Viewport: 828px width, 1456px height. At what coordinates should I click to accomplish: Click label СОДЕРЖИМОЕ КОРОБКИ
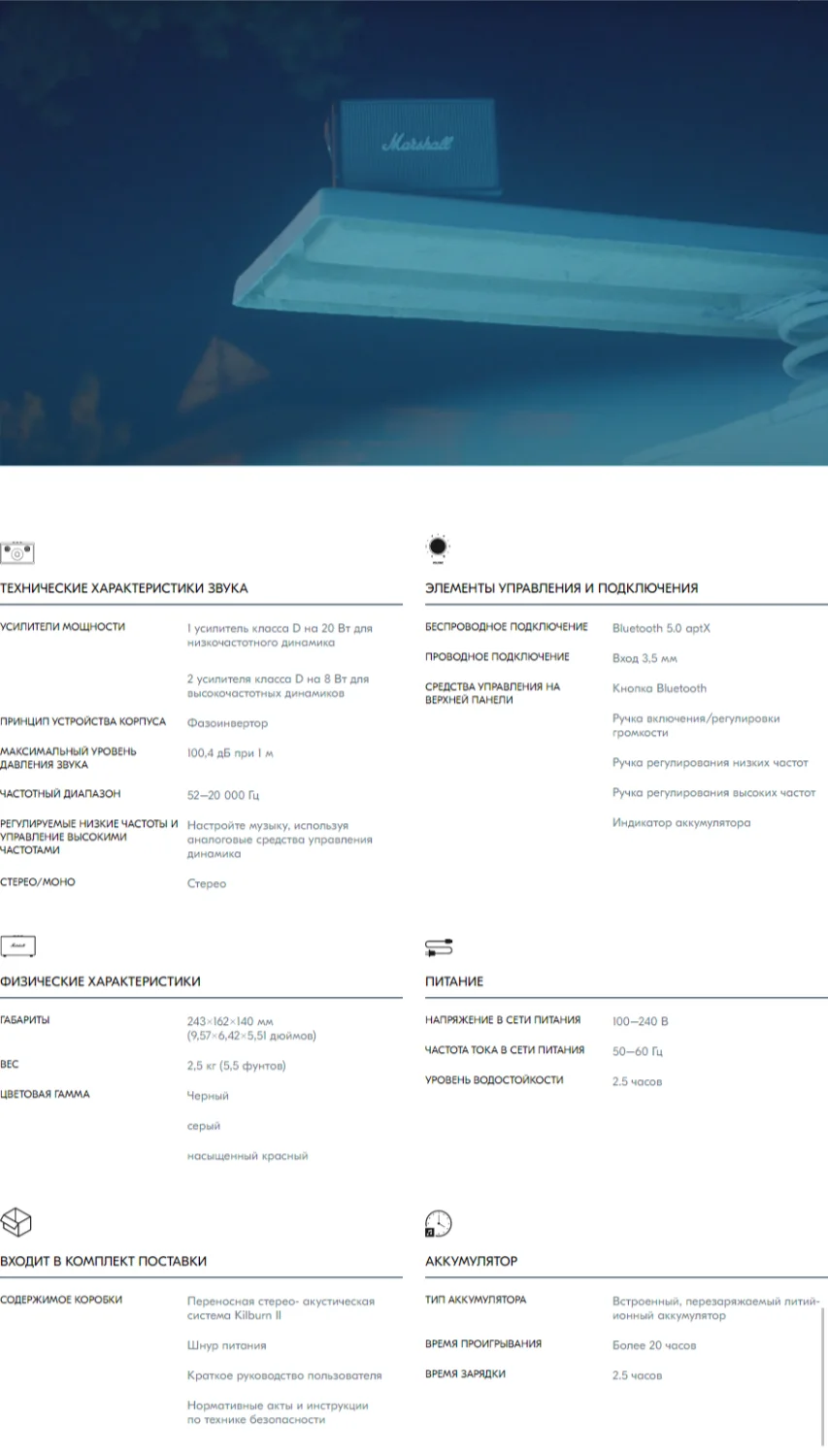click(x=61, y=1300)
